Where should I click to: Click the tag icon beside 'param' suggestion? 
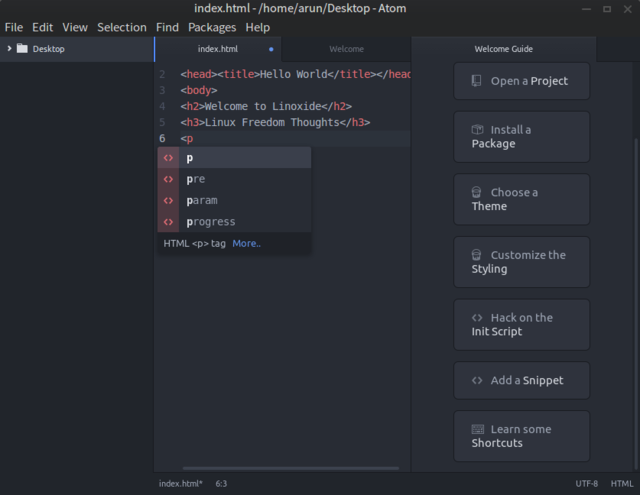(168, 200)
